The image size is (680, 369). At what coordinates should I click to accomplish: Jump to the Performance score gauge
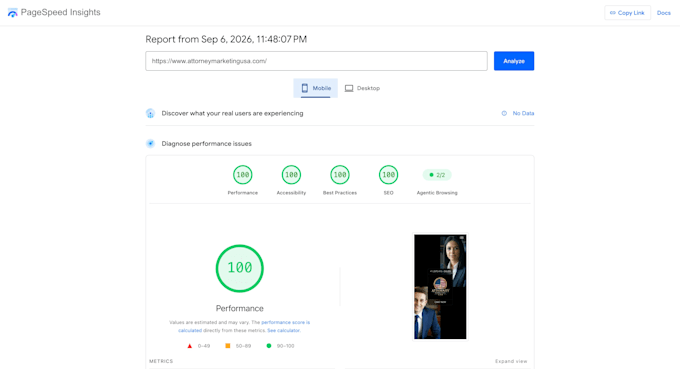[242, 175]
